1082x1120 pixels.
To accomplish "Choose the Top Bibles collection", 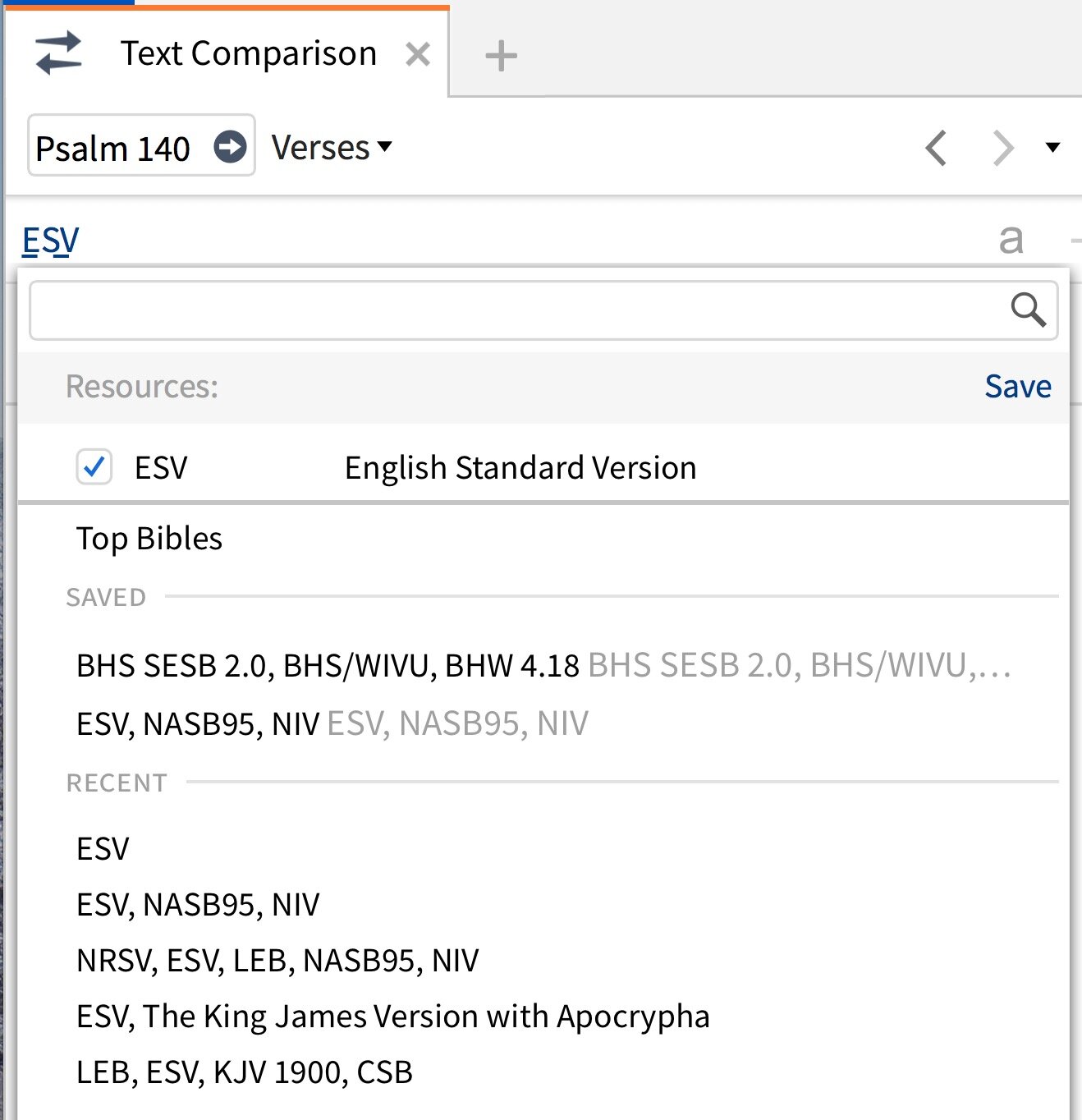I will [x=149, y=539].
